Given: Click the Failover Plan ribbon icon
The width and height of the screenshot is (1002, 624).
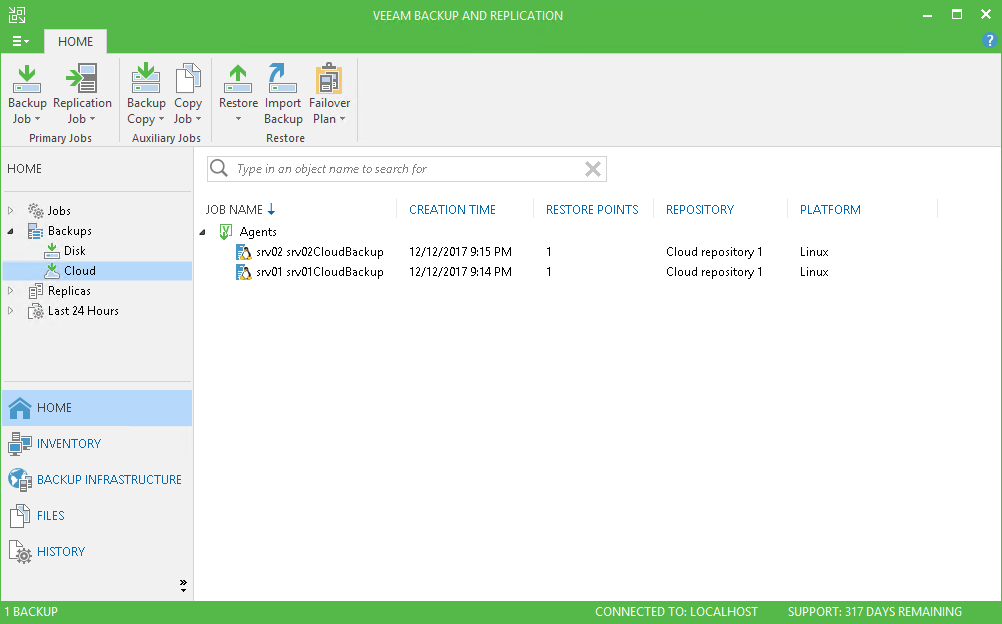Looking at the screenshot, I should pos(329,78).
